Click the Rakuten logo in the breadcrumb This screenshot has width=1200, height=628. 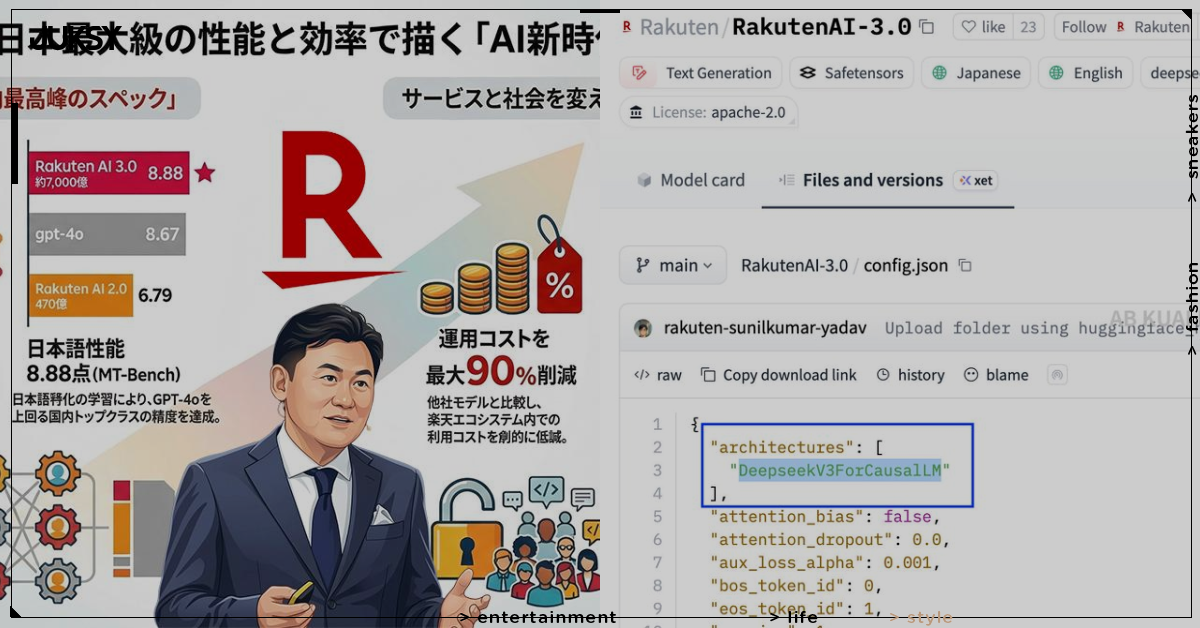[627, 26]
